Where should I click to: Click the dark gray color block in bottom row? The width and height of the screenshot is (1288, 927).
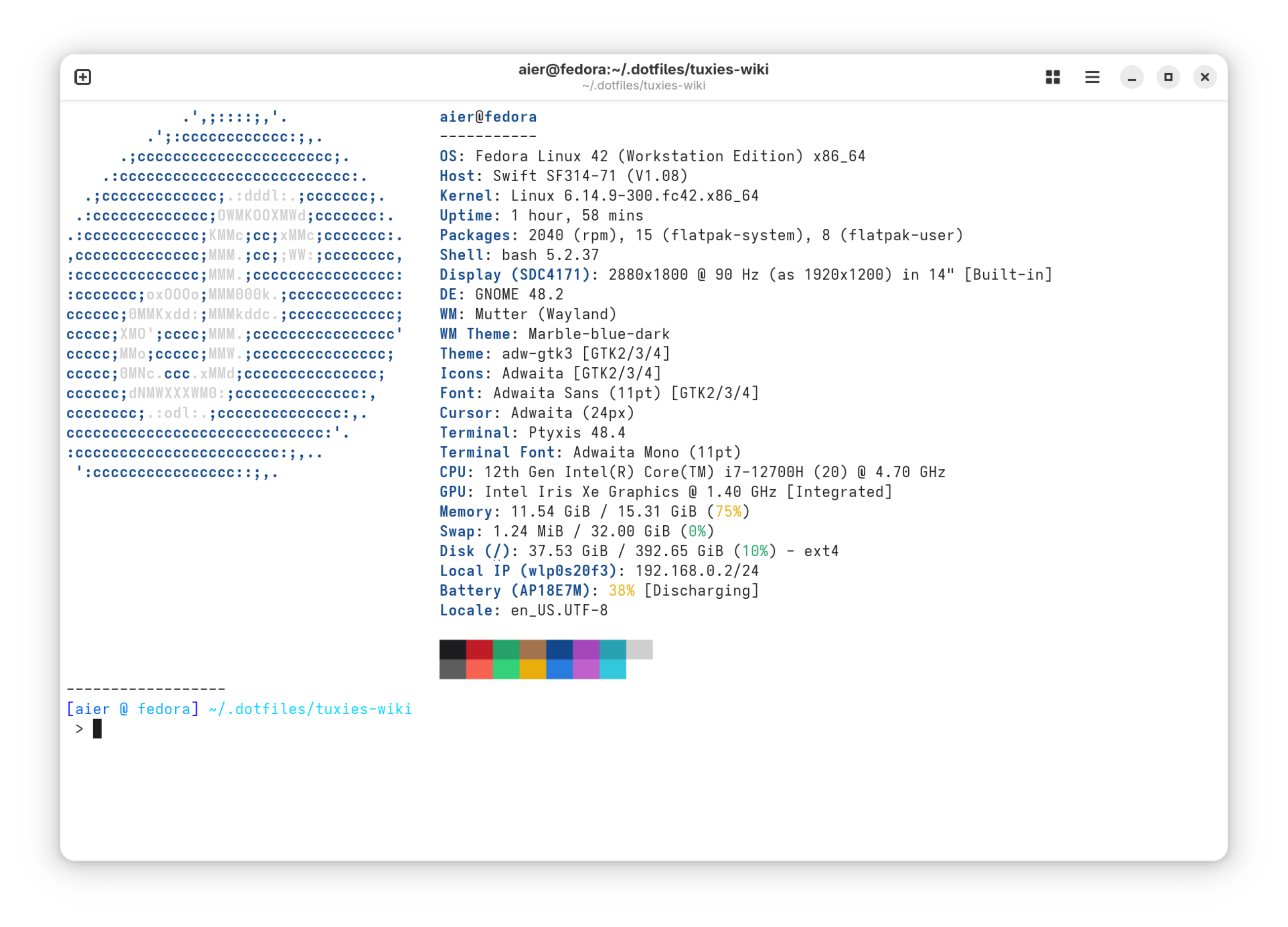tap(452, 669)
